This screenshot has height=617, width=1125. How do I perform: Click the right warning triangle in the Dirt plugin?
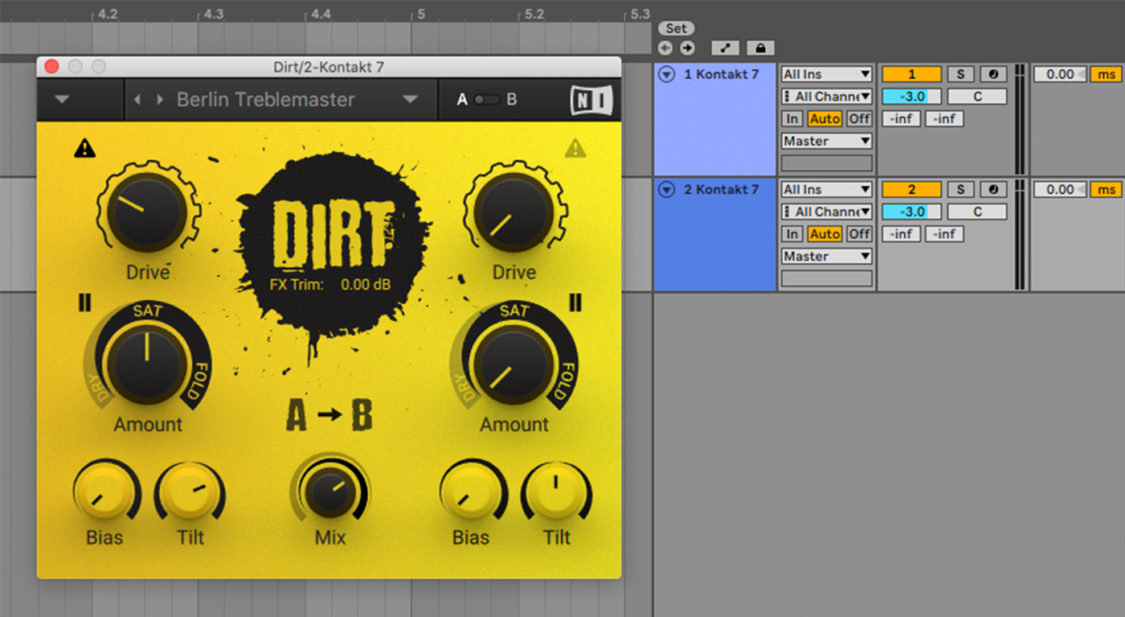pos(577,150)
